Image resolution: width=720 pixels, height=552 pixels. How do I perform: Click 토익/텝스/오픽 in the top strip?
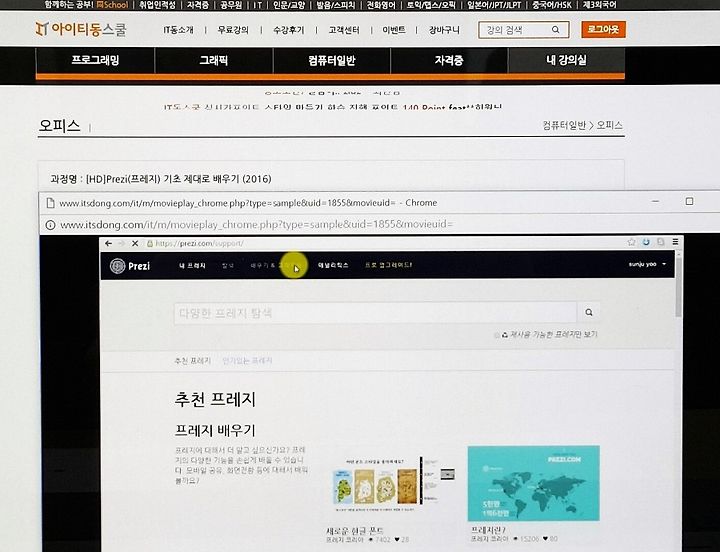[431, 5]
